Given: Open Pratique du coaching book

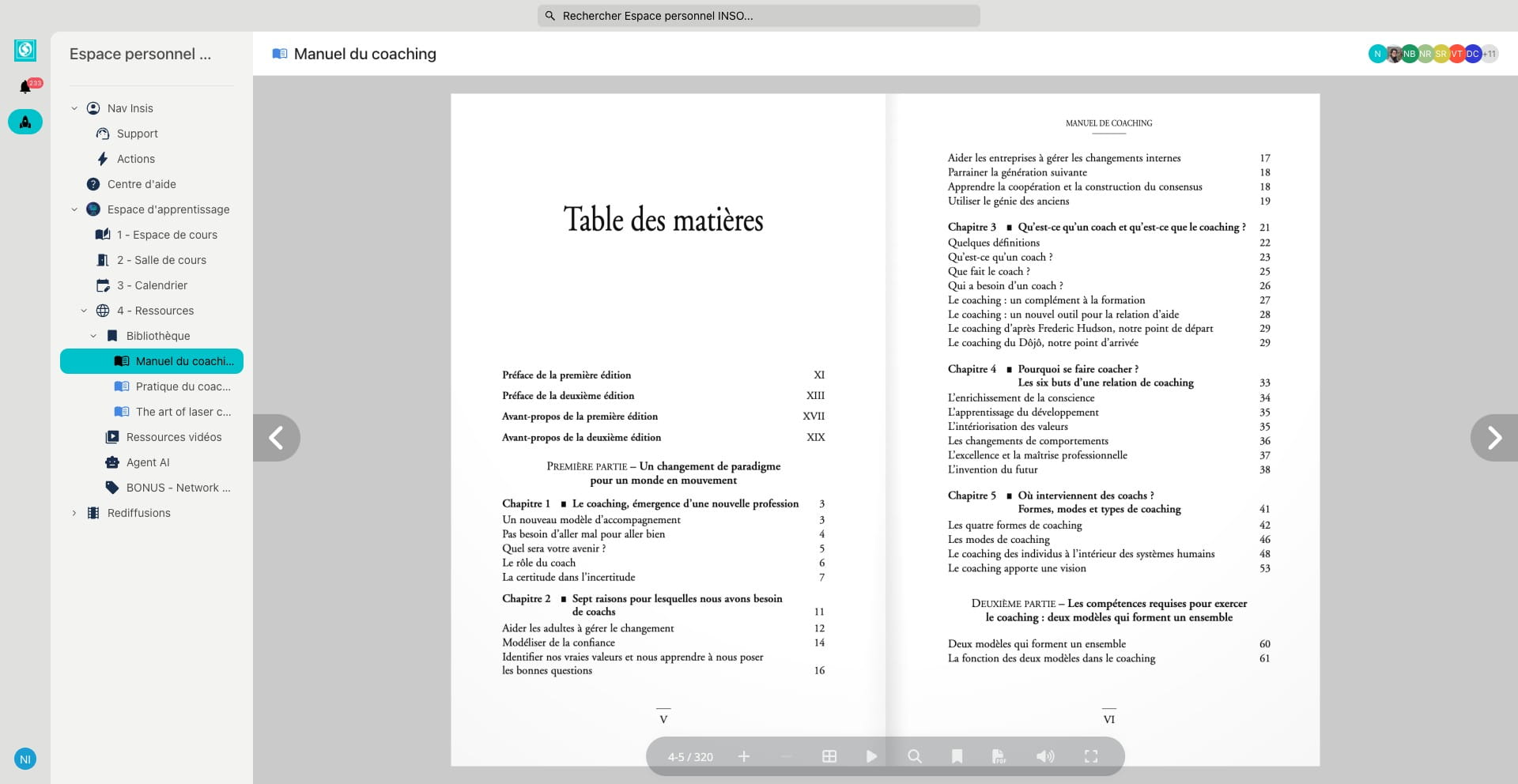Looking at the screenshot, I should (183, 386).
